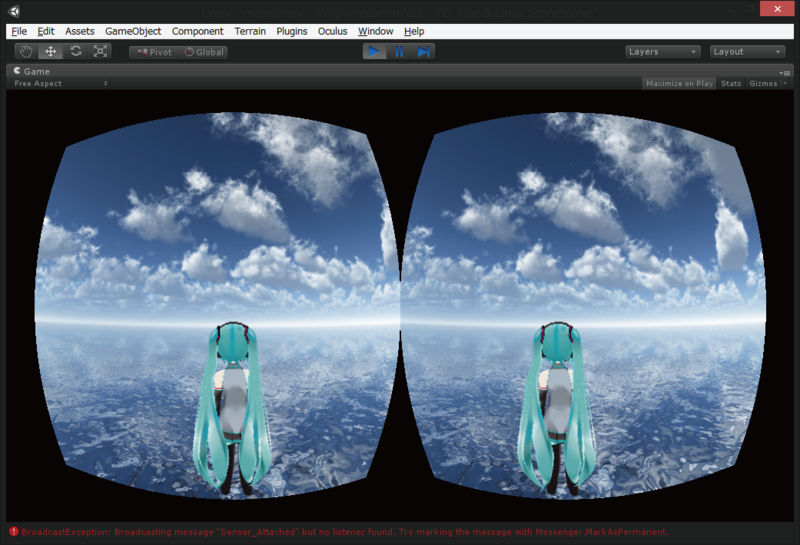800x545 pixels.
Task: Toggle Maximize on Play
Action: (679, 84)
